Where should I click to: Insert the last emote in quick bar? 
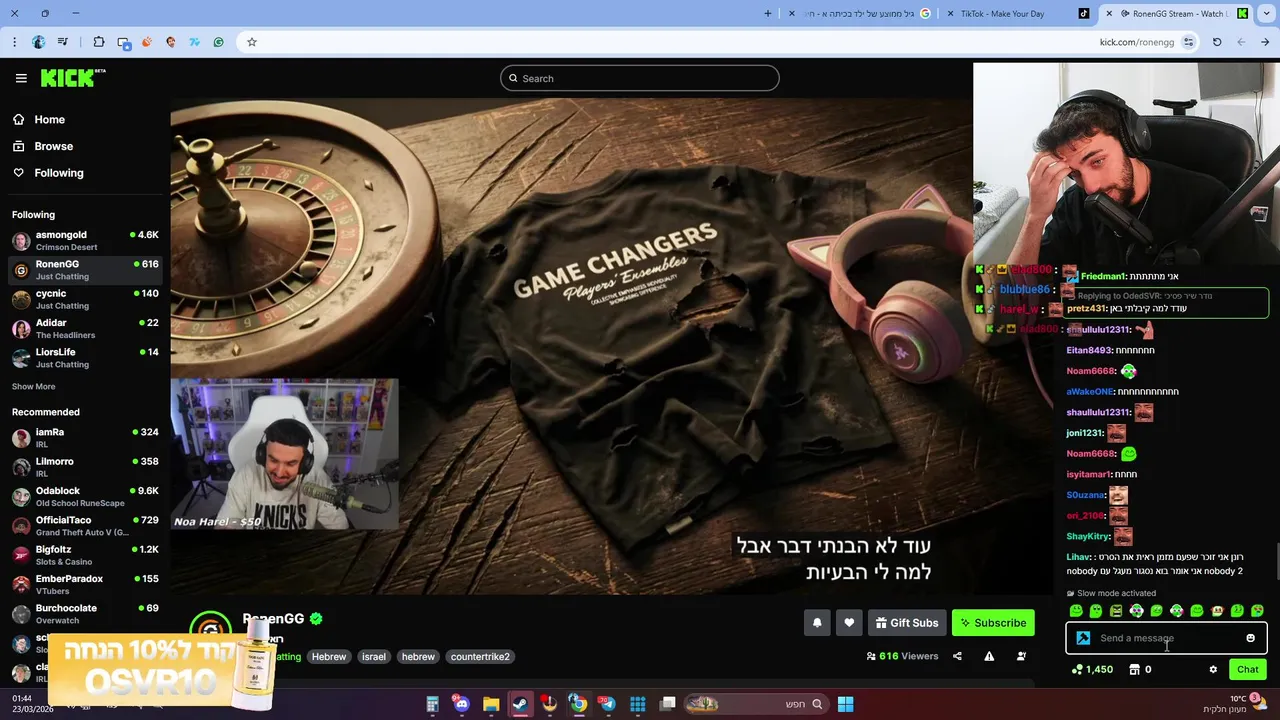1257,611
